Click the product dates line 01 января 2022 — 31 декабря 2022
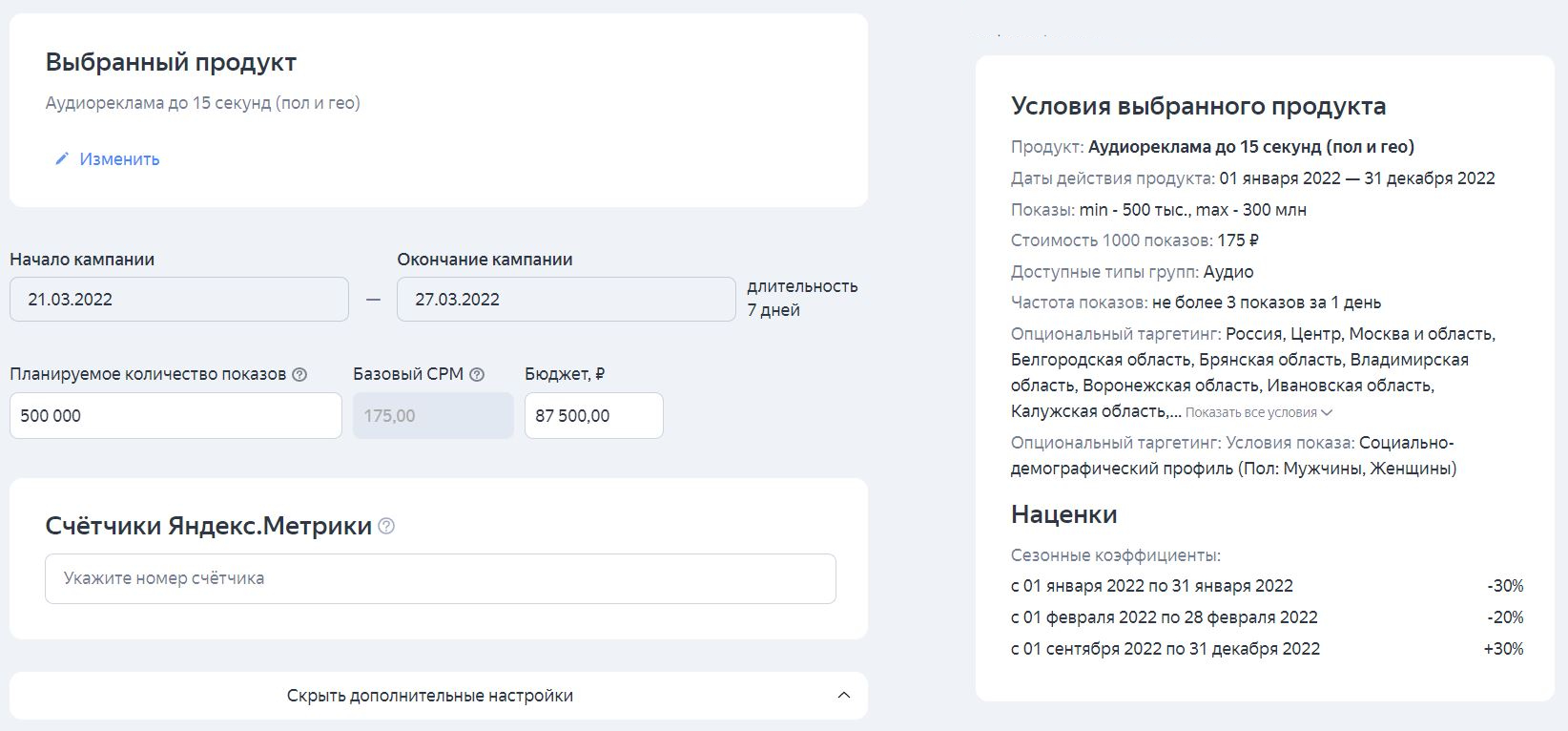 click(1253, 178)
